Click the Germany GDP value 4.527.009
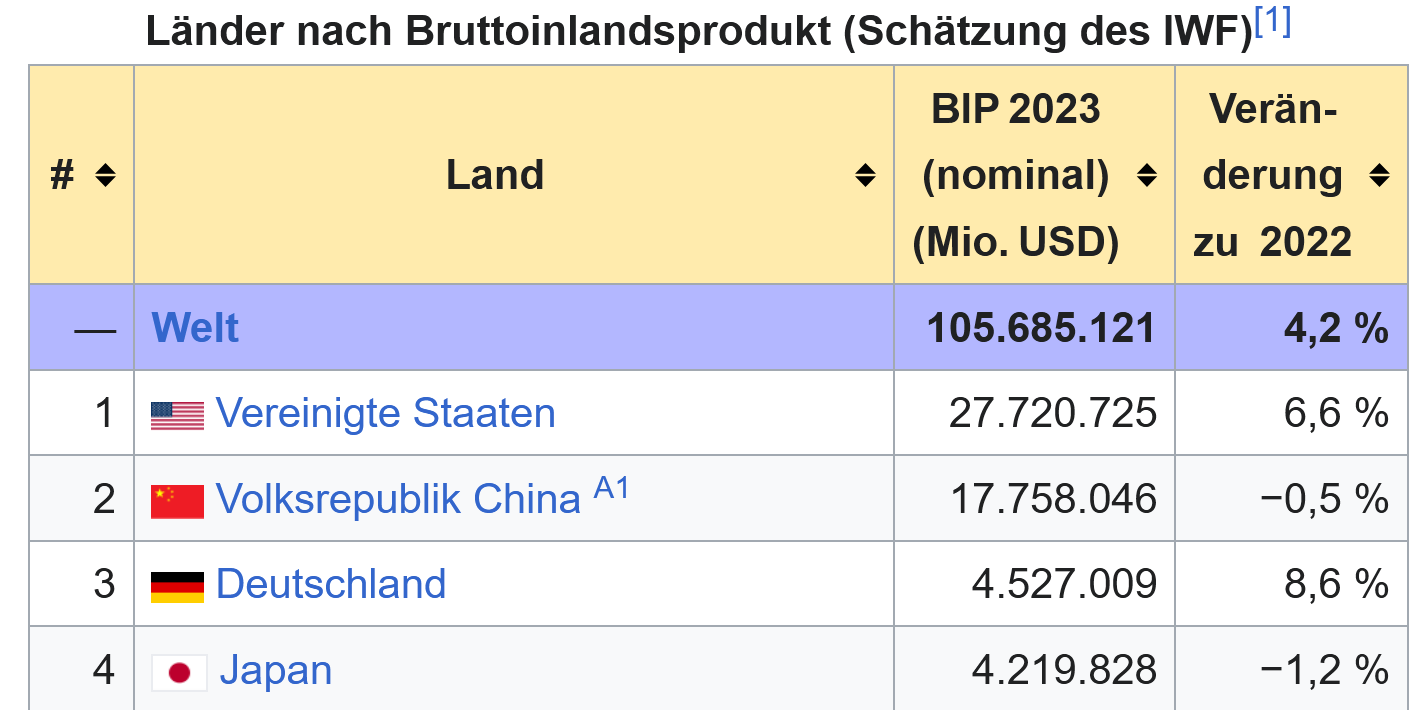Viewport: 1428px width, 710px height. (1064, 584)
